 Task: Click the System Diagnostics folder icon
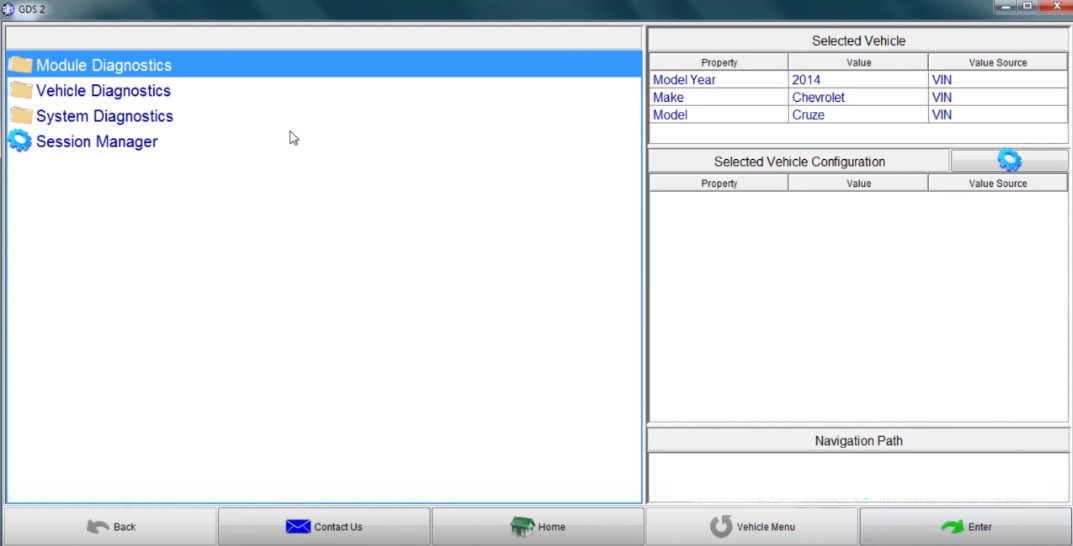(21, 116)
